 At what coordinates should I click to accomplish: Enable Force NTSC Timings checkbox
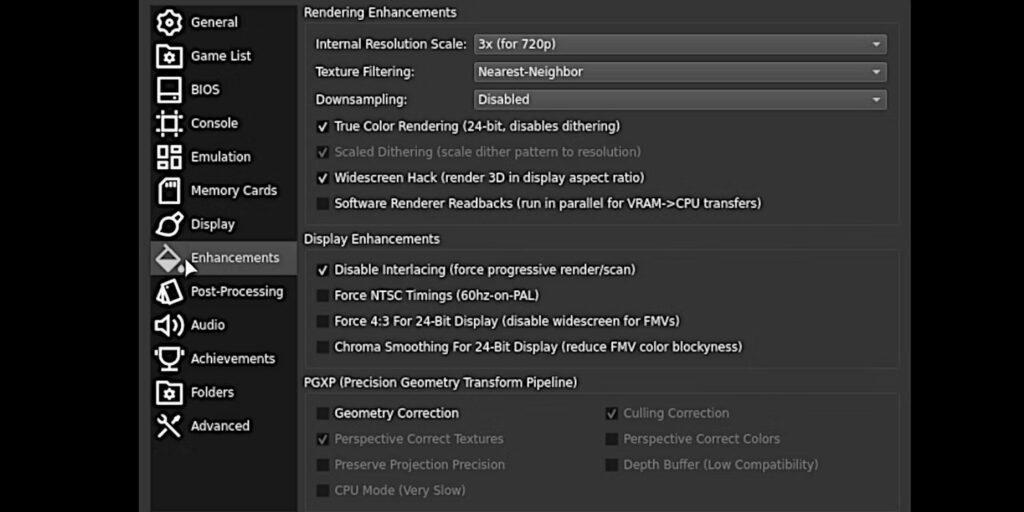pyautogui.click(x=323, y=296)
